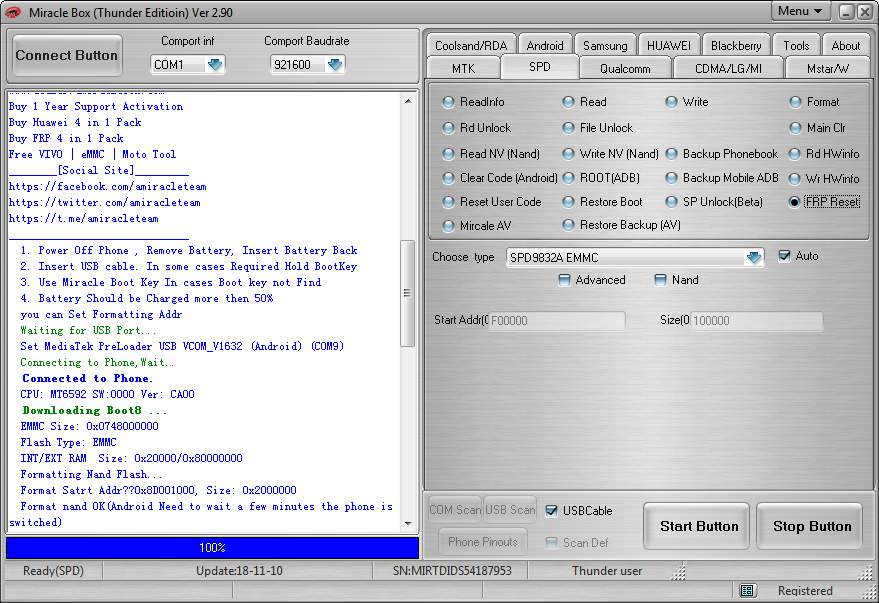Viewport: 879px width, 603px height.
Task: Switch to the Android tab
Action: click(x=545, y=45)
